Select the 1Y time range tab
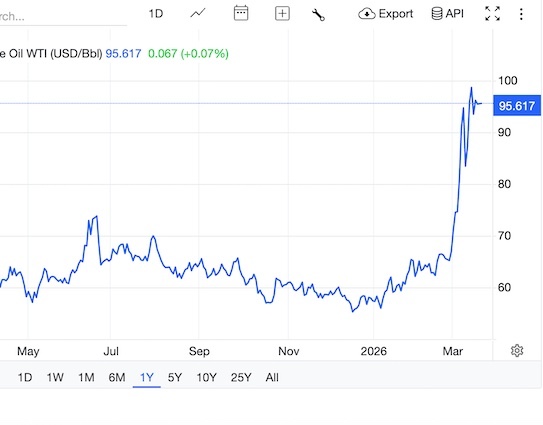 coord(147,377)
